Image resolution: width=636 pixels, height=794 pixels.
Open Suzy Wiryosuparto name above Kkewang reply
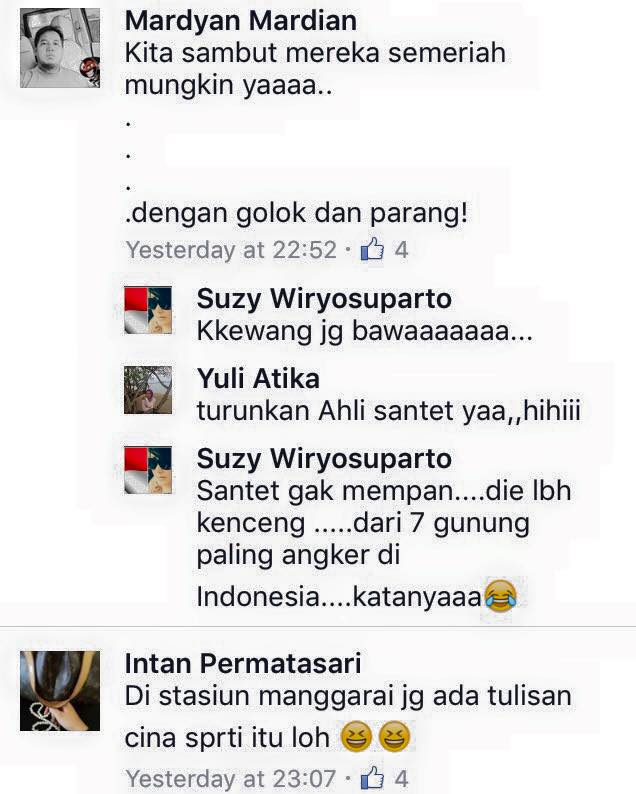pyautogui.click(x=324, y=299)
